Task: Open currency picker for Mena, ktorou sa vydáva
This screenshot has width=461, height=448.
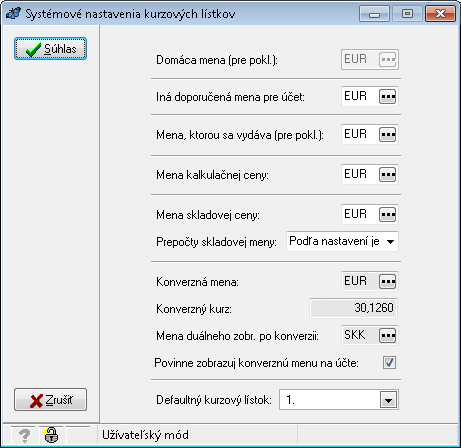Action: click(387, 135)
